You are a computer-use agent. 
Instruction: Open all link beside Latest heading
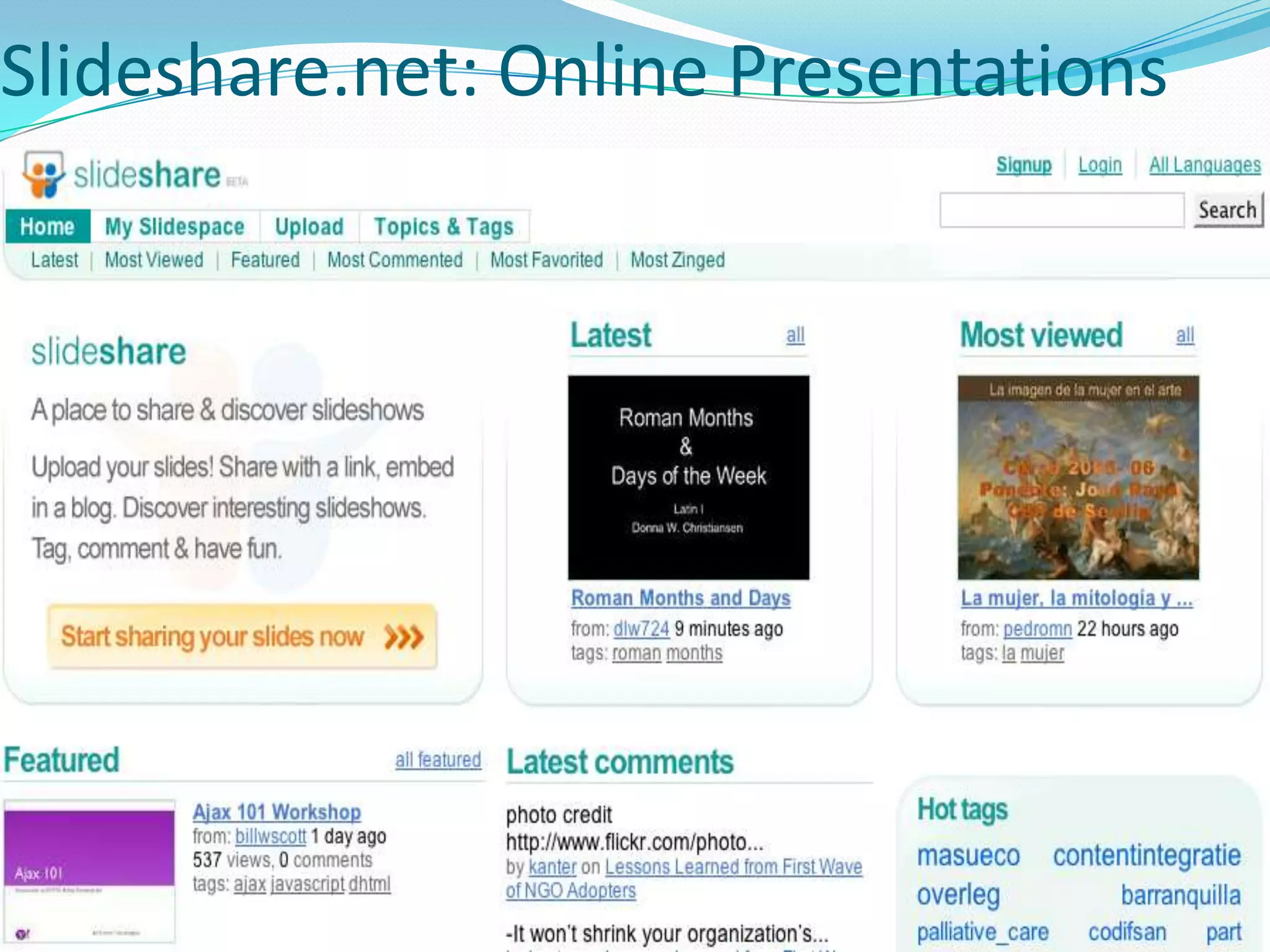point(795,335)
